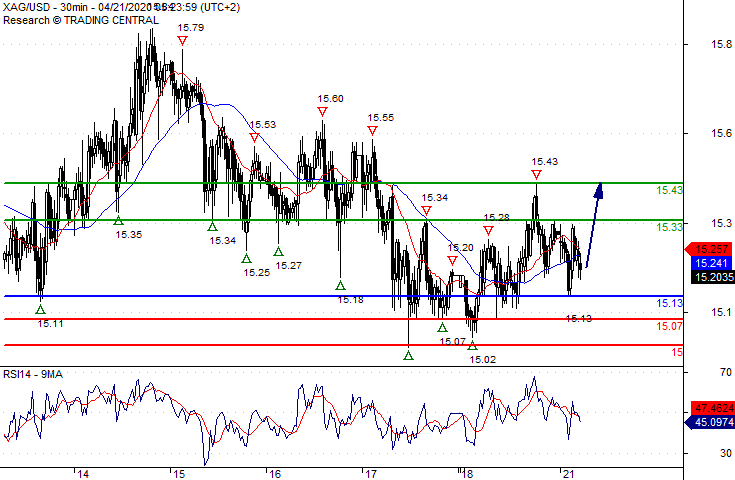Screen dimensions: 735x480
Task: Click the red down-triangle marker under 15.79
Action: pos(182,41)
